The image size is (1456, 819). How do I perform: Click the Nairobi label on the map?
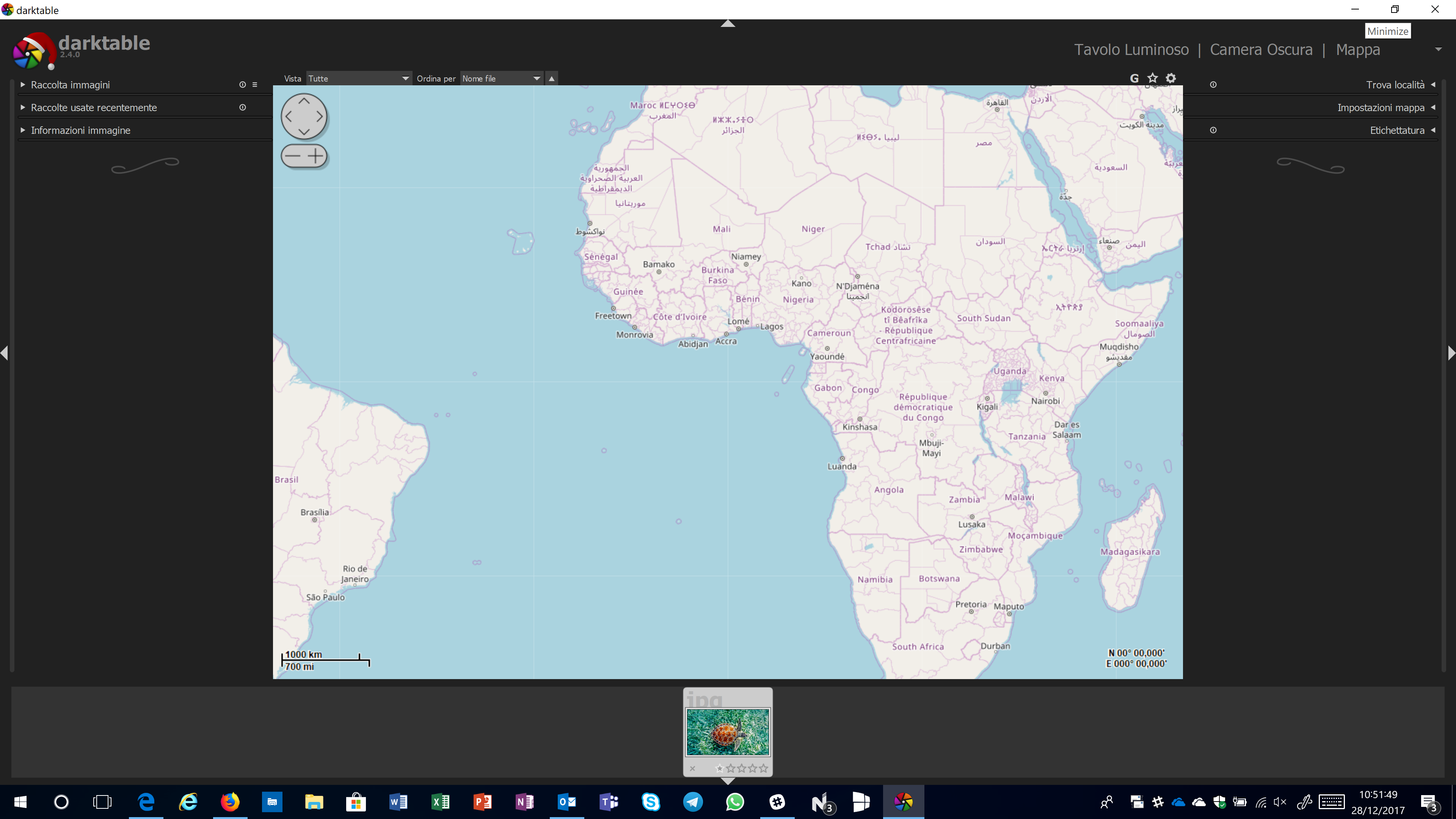[1045, 401]
